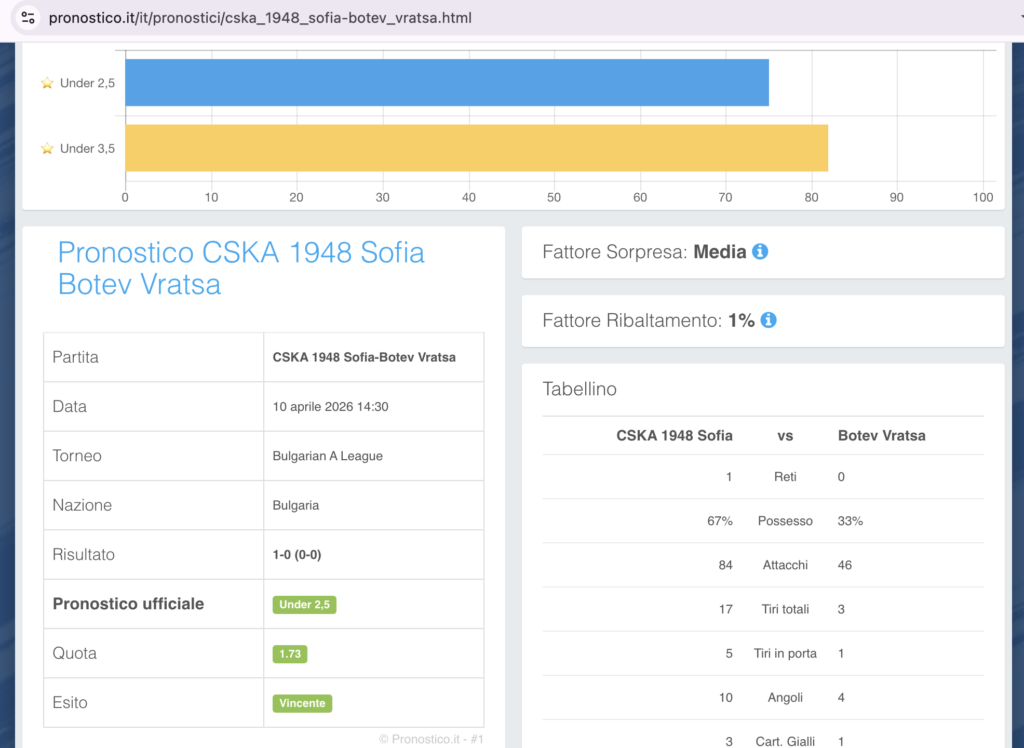Click the Bulgarian A League tournament cell
The width and height of the screenshot is (1024, 748).
[x=328, y=456]
